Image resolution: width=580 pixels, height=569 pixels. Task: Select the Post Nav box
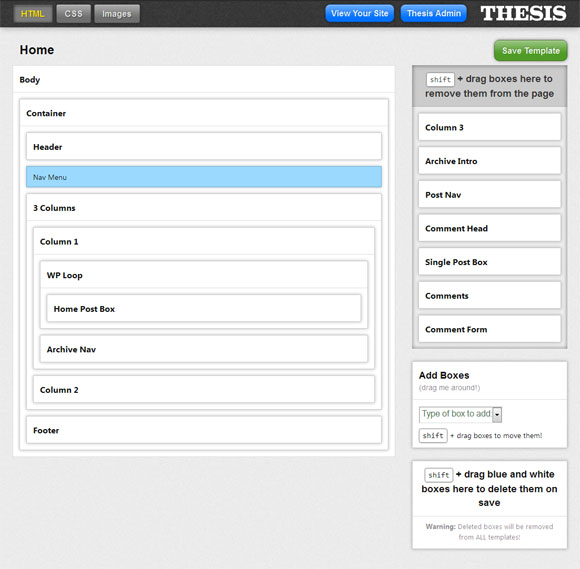[489, 194]
